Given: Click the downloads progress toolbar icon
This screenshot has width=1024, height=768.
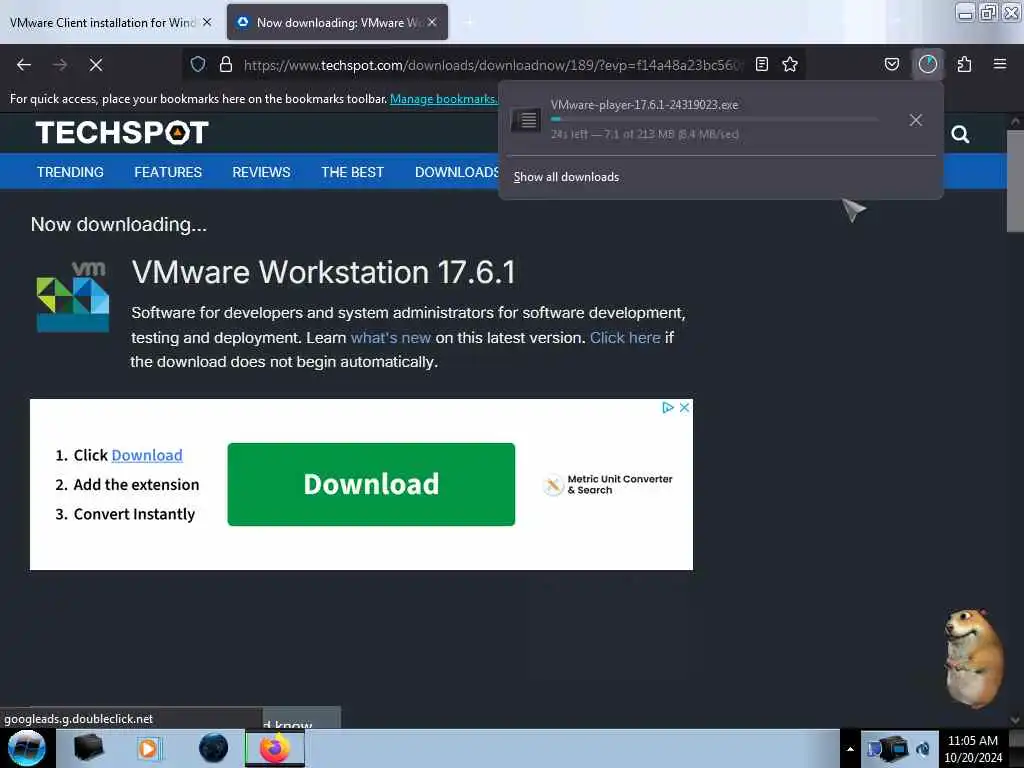Looking at the screenshot, I should [x=927, y=64].
